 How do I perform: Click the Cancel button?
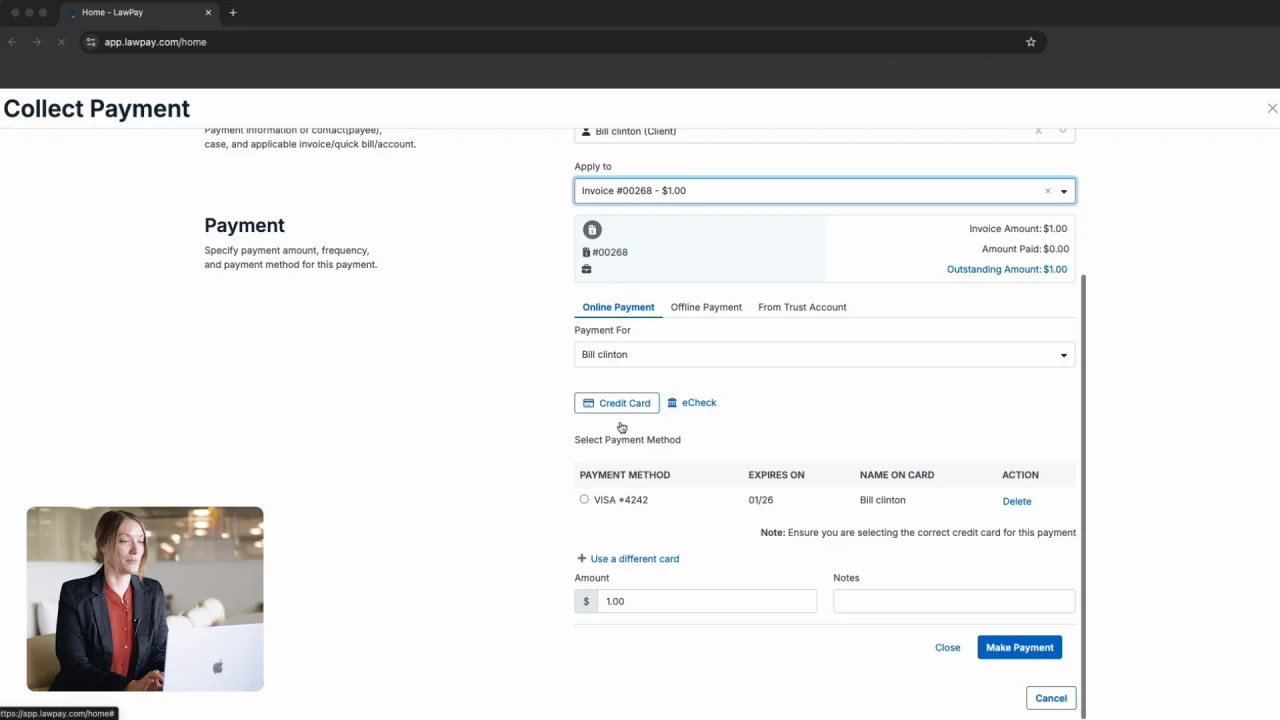click(x=1051, y=698)
